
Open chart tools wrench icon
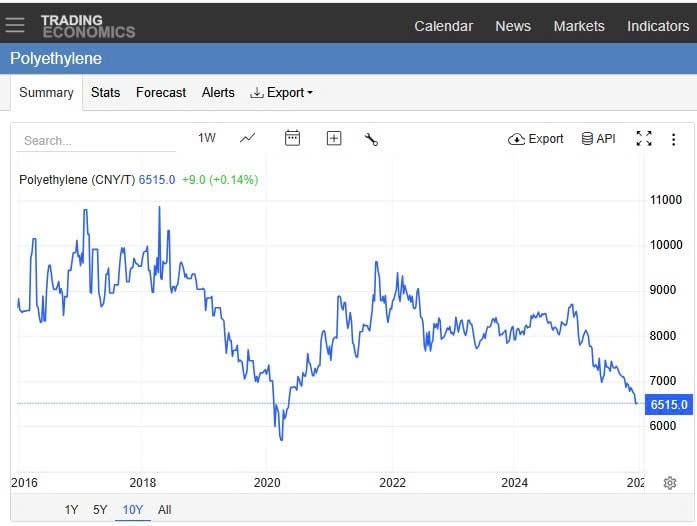[x=371, y=139]
